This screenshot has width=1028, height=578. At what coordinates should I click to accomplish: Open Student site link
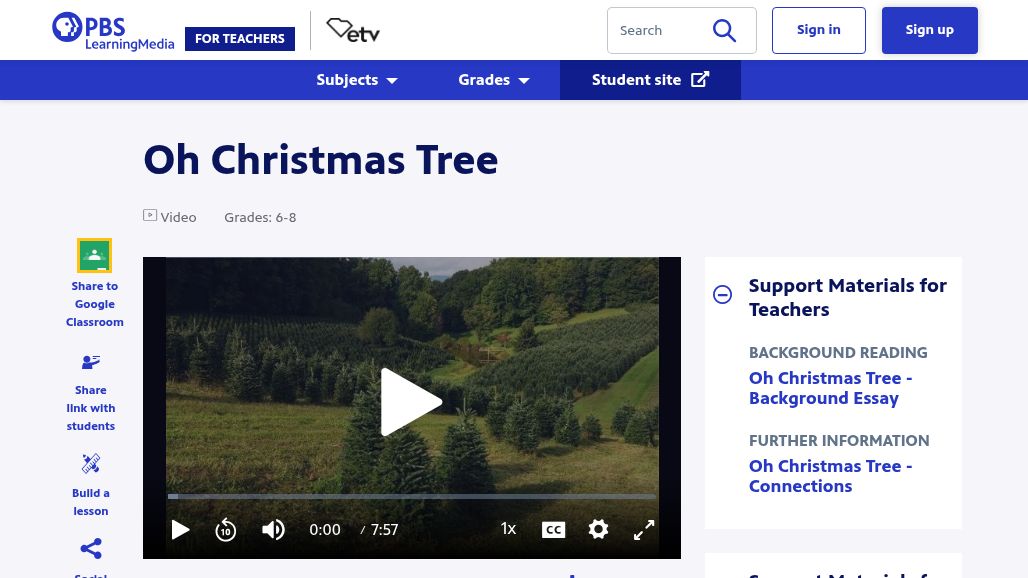pyautogui.click(x=650, y=80)
